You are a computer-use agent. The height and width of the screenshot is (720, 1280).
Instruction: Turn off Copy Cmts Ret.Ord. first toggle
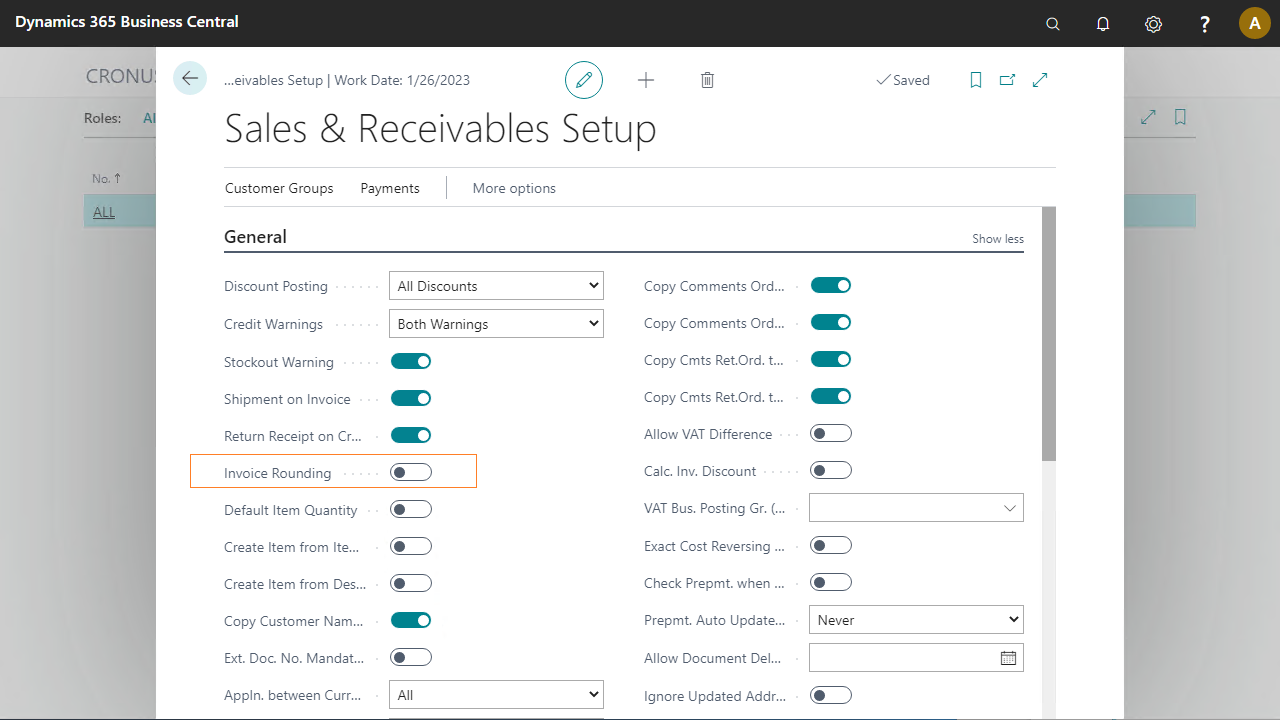[x=831, y=359]
